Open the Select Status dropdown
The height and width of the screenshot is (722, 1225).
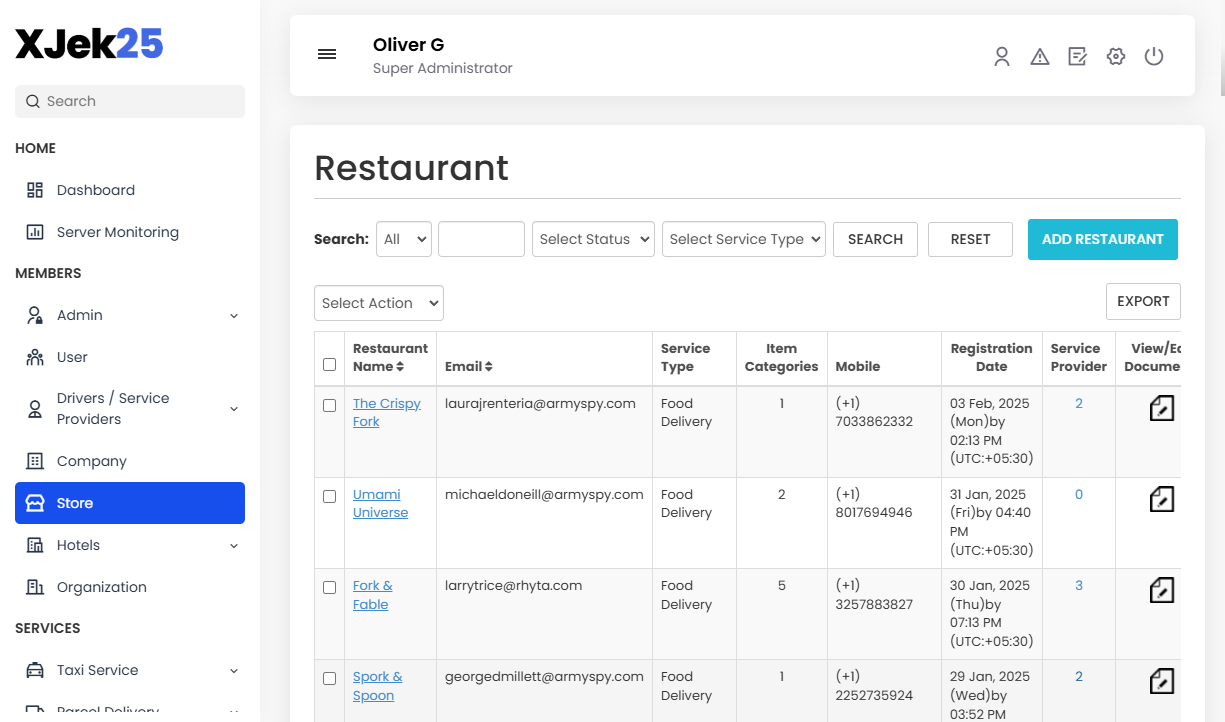coord(593,239)
